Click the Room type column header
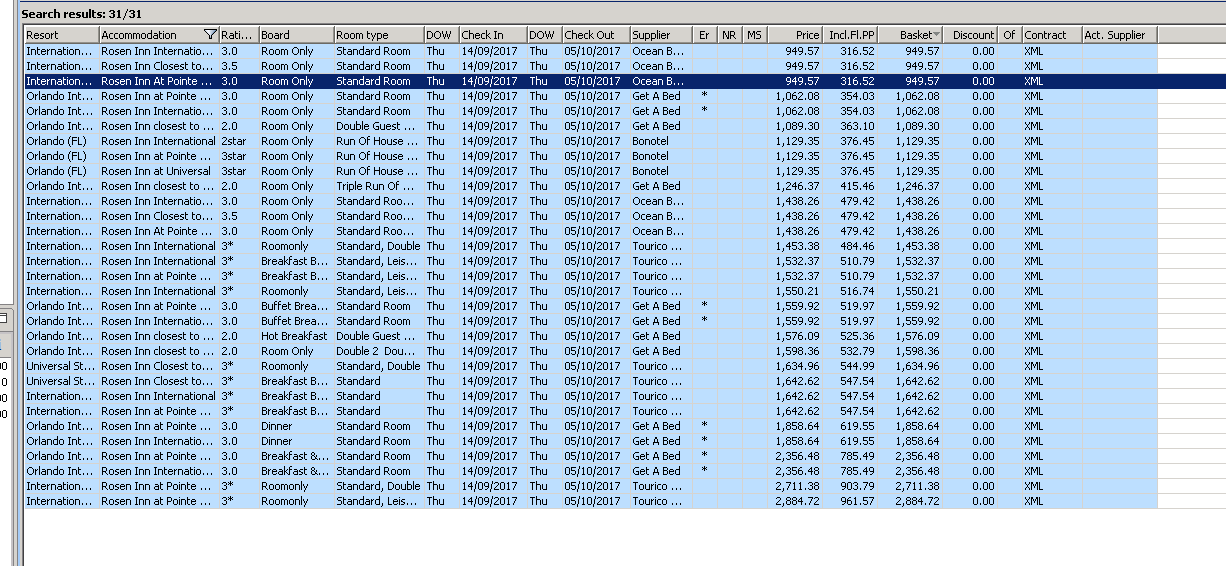This screenshot has width=1226, height=566. click(377, 35)
